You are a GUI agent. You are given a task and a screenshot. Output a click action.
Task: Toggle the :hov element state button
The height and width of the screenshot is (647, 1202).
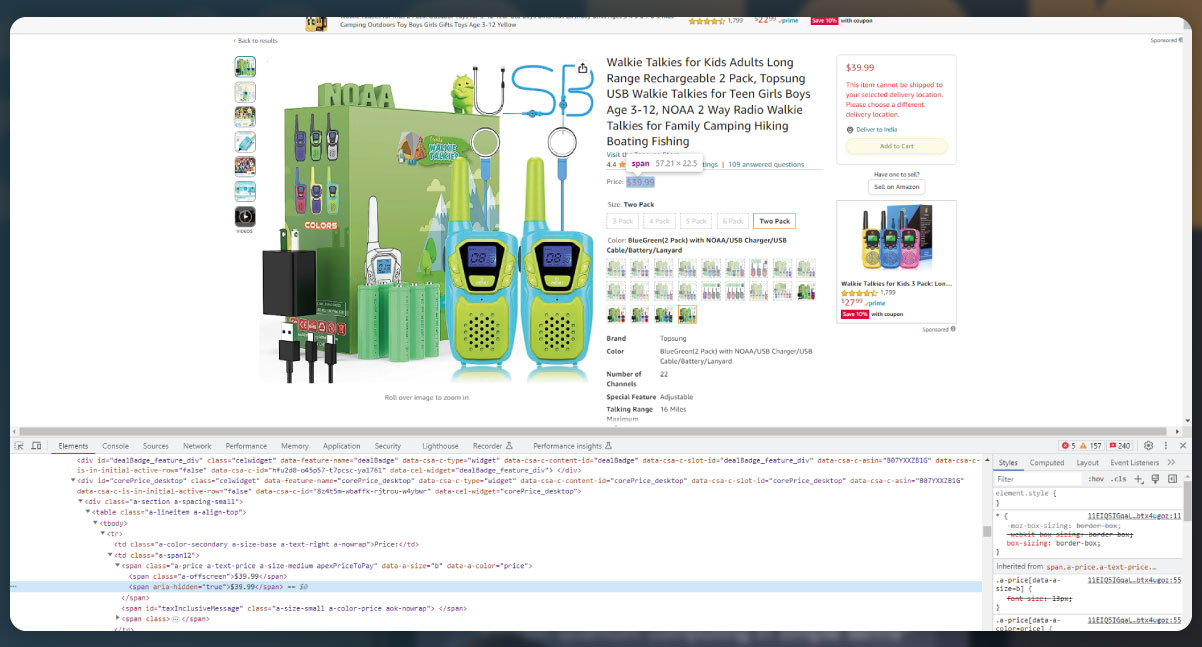[1097, 479]
